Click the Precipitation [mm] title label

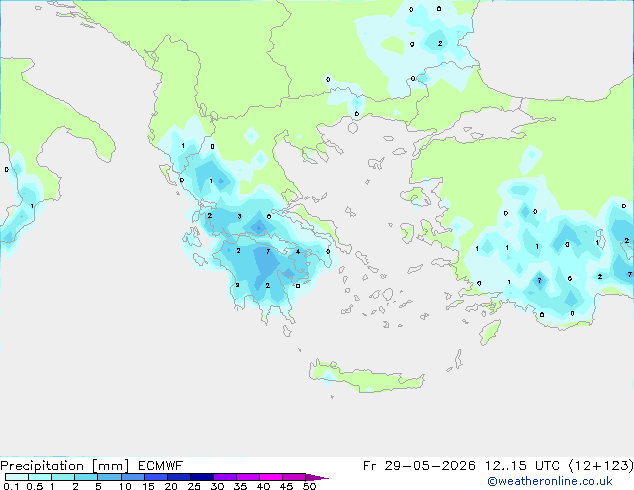point(64,466)
